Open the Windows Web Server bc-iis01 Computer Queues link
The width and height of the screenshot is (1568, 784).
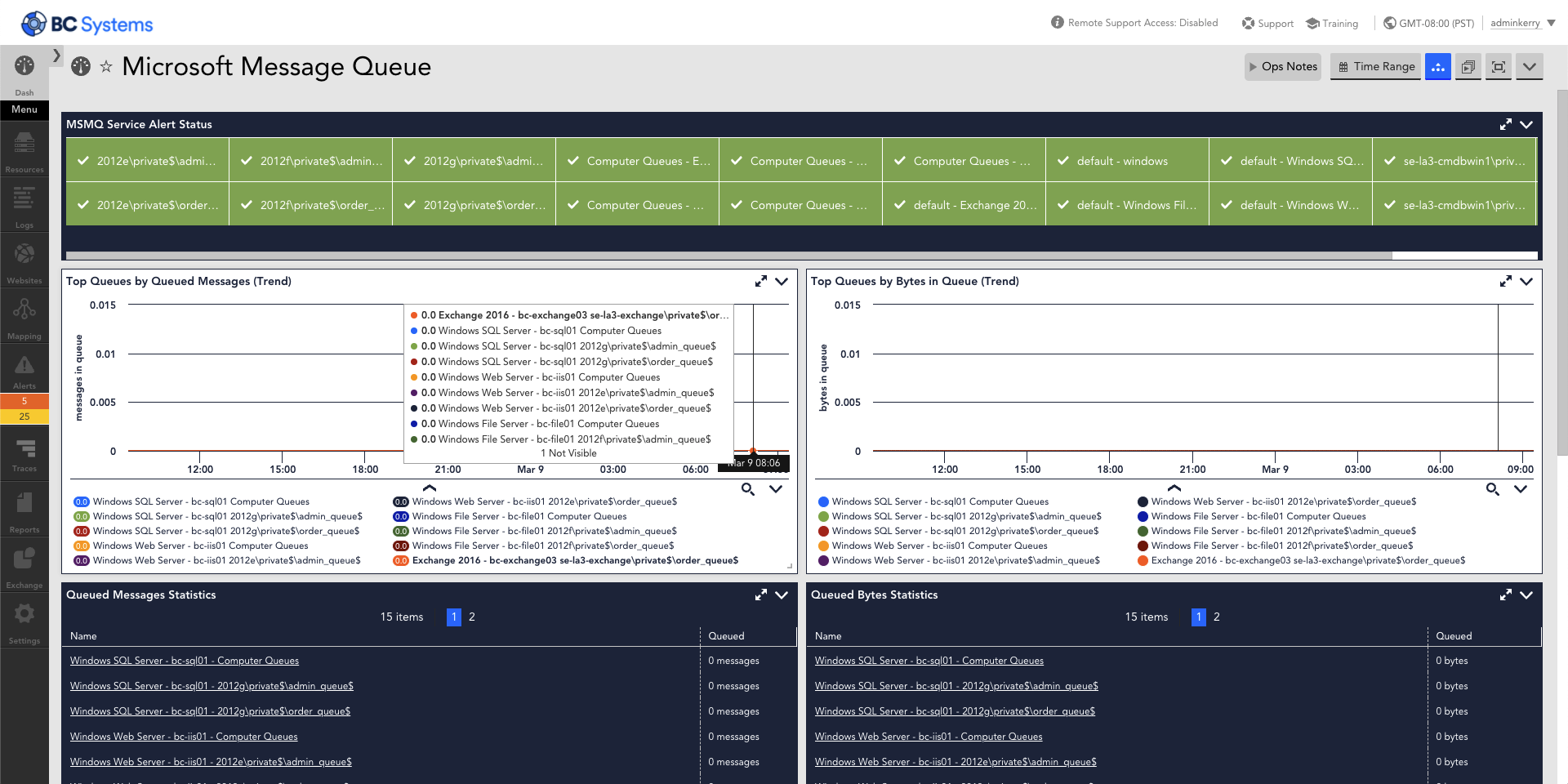pyautogui.click(x=183, y=736)
